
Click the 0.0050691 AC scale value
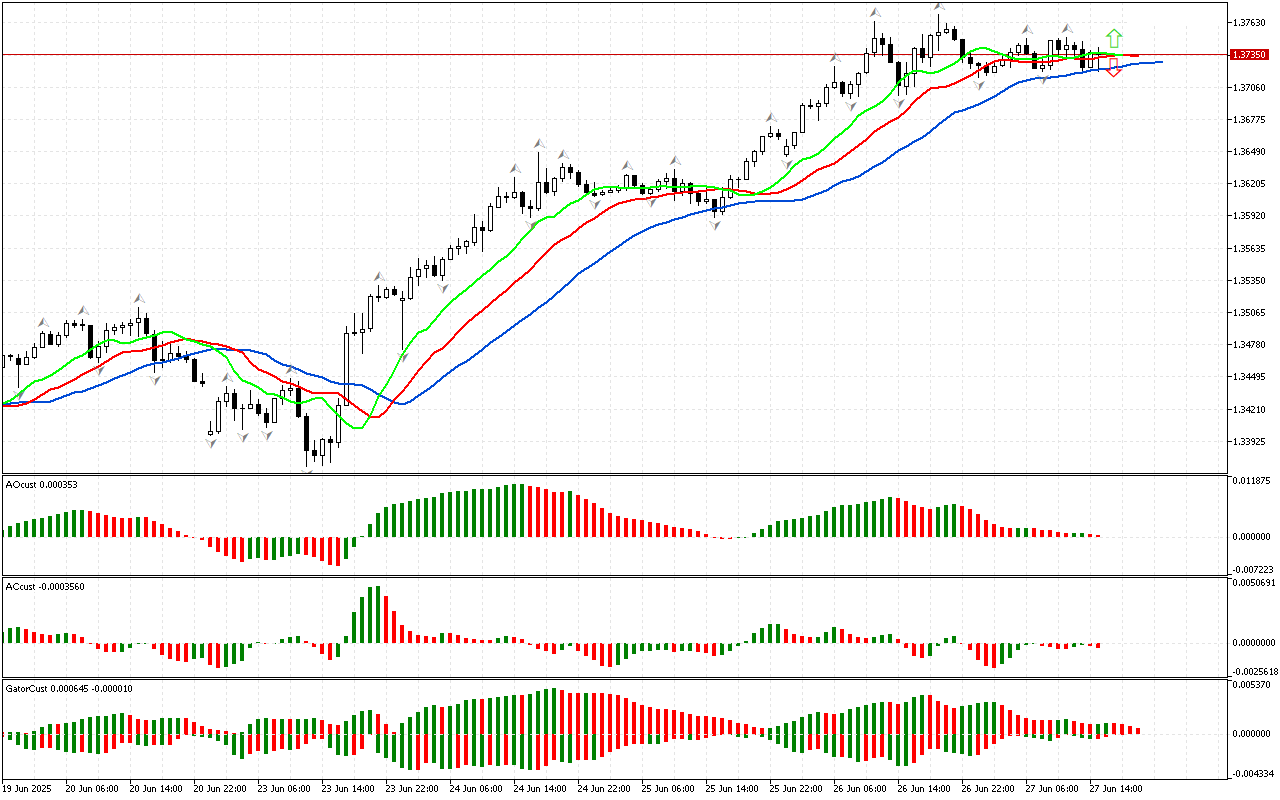click(1252, 582)
